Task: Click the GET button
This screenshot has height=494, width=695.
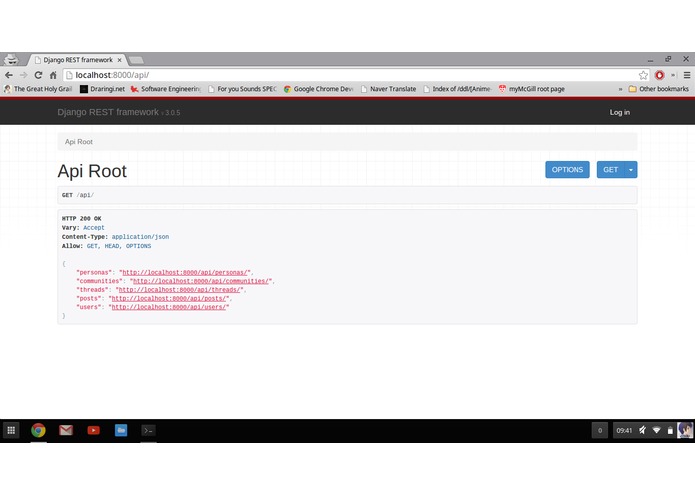Action: pos(610,170)
